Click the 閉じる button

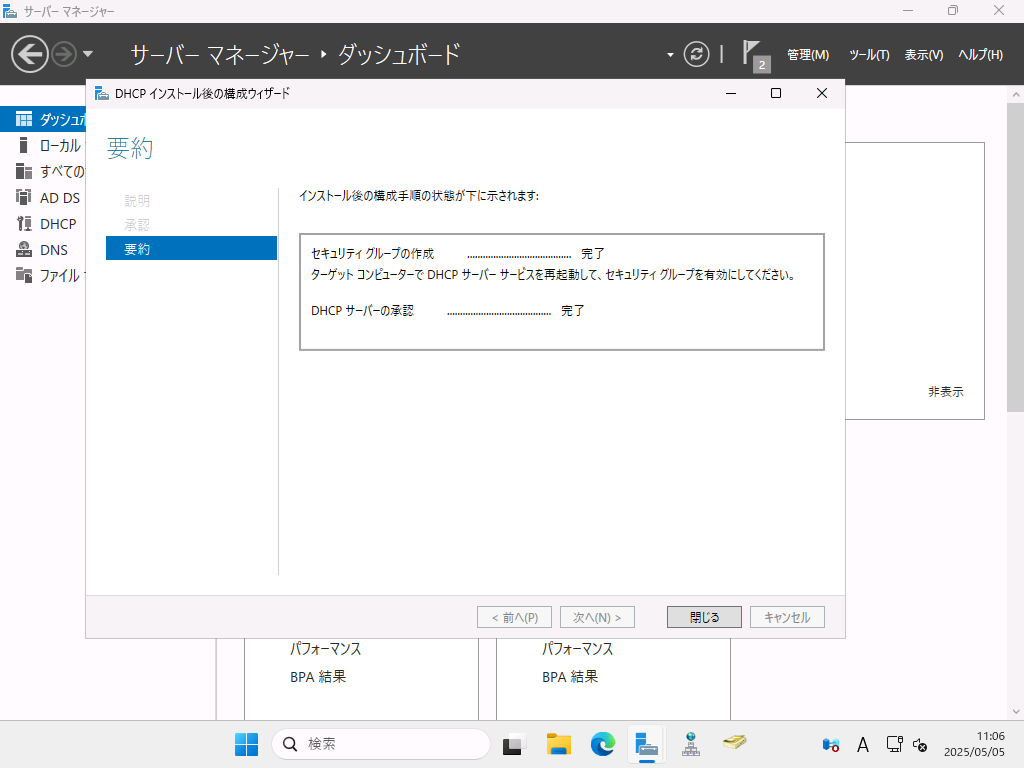click(x=704, y=617)
